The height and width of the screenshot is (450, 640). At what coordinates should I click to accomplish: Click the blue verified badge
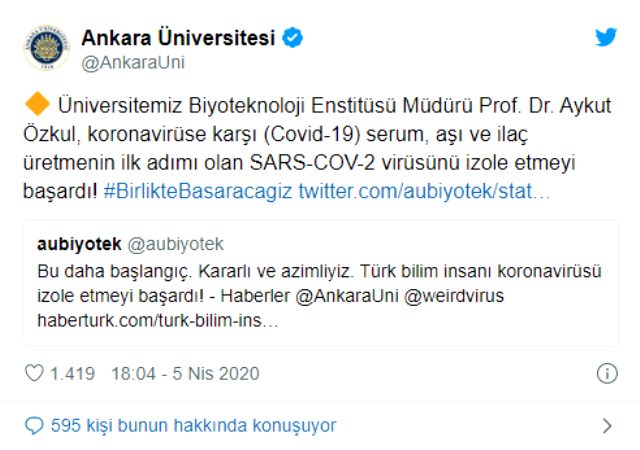(292, 38)
